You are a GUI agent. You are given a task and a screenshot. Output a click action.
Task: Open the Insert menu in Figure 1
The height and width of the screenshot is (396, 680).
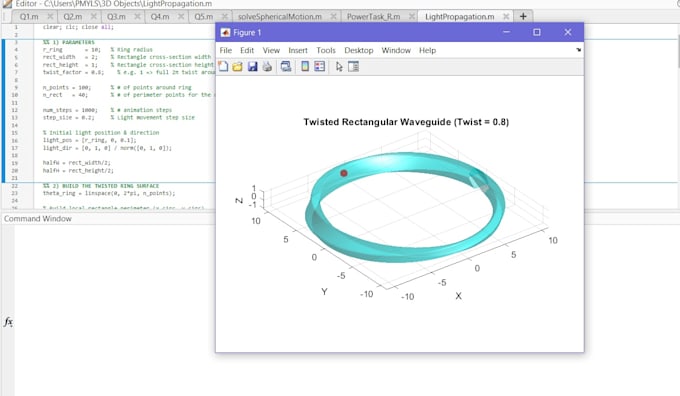pyautogui.click(x=298, y=50)
